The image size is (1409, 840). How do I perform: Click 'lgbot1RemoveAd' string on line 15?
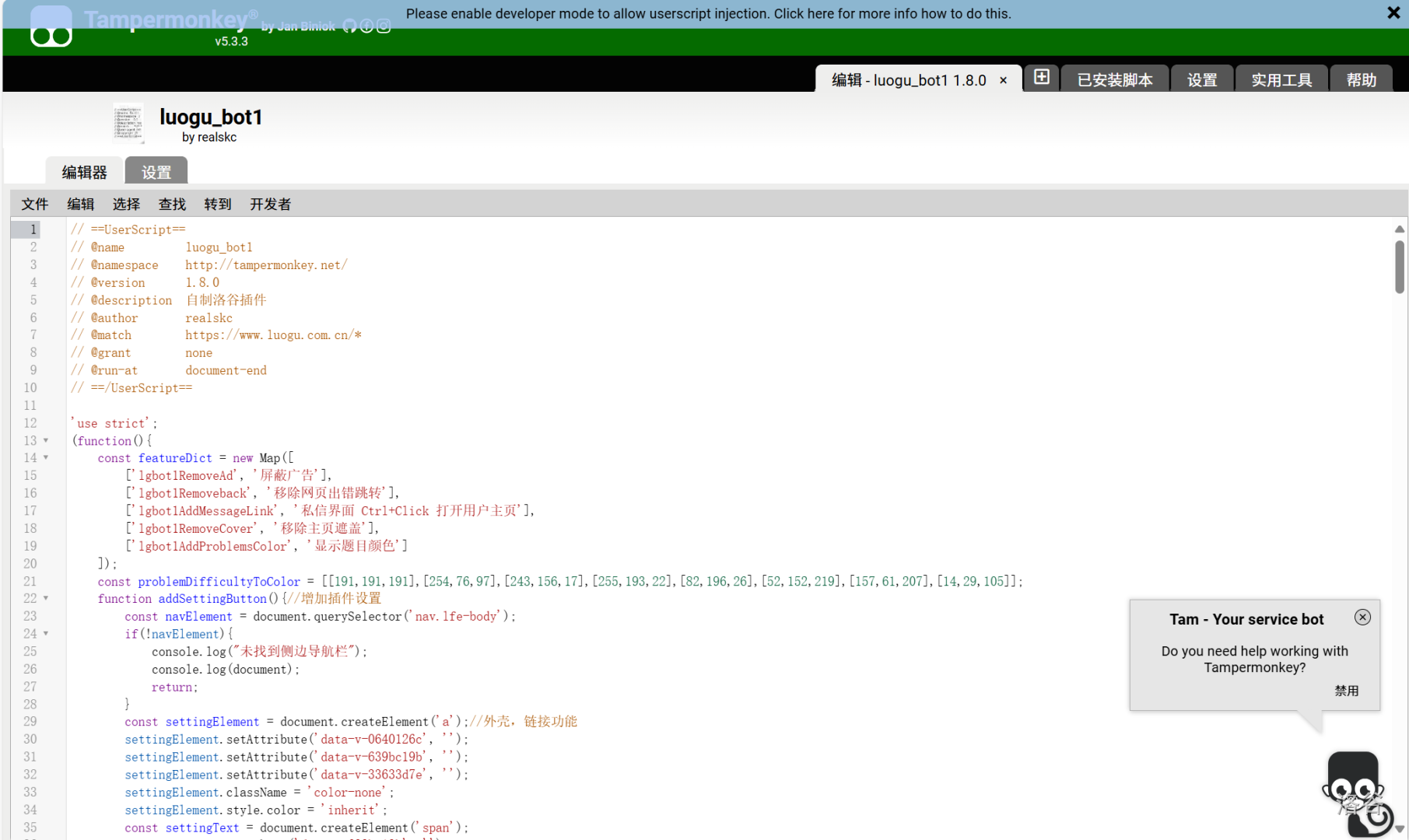pos(185,475)
